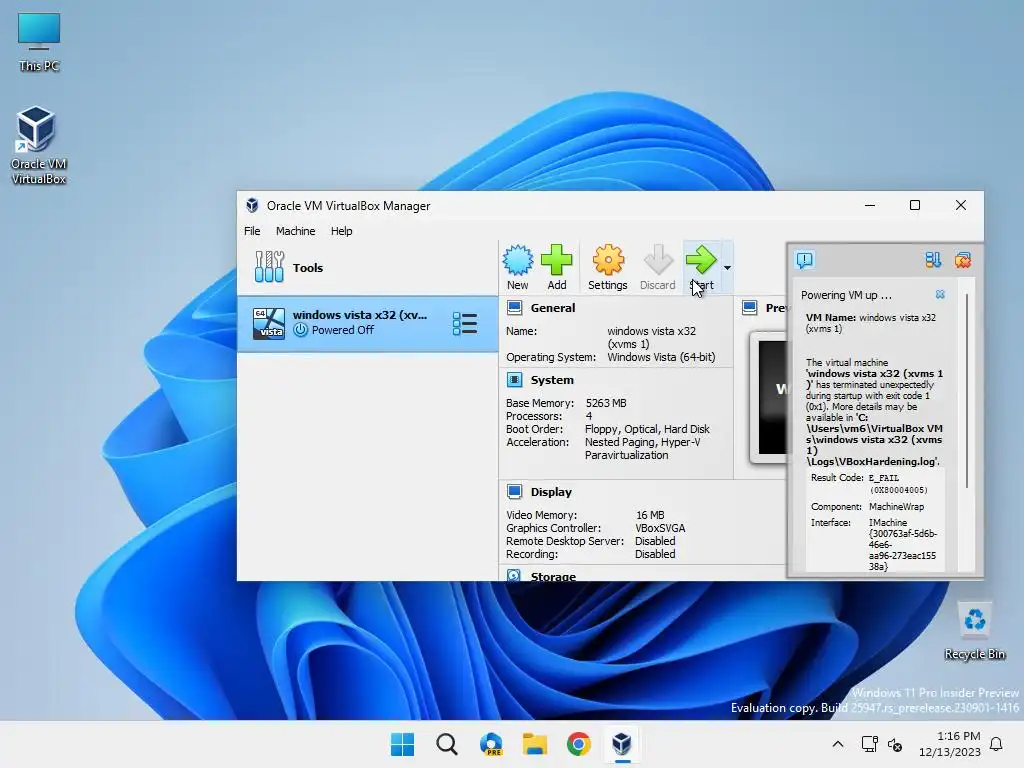Open the notifications bell in tray
The height and width of the screenshot is (768, 1024).
tap(997, 744)
